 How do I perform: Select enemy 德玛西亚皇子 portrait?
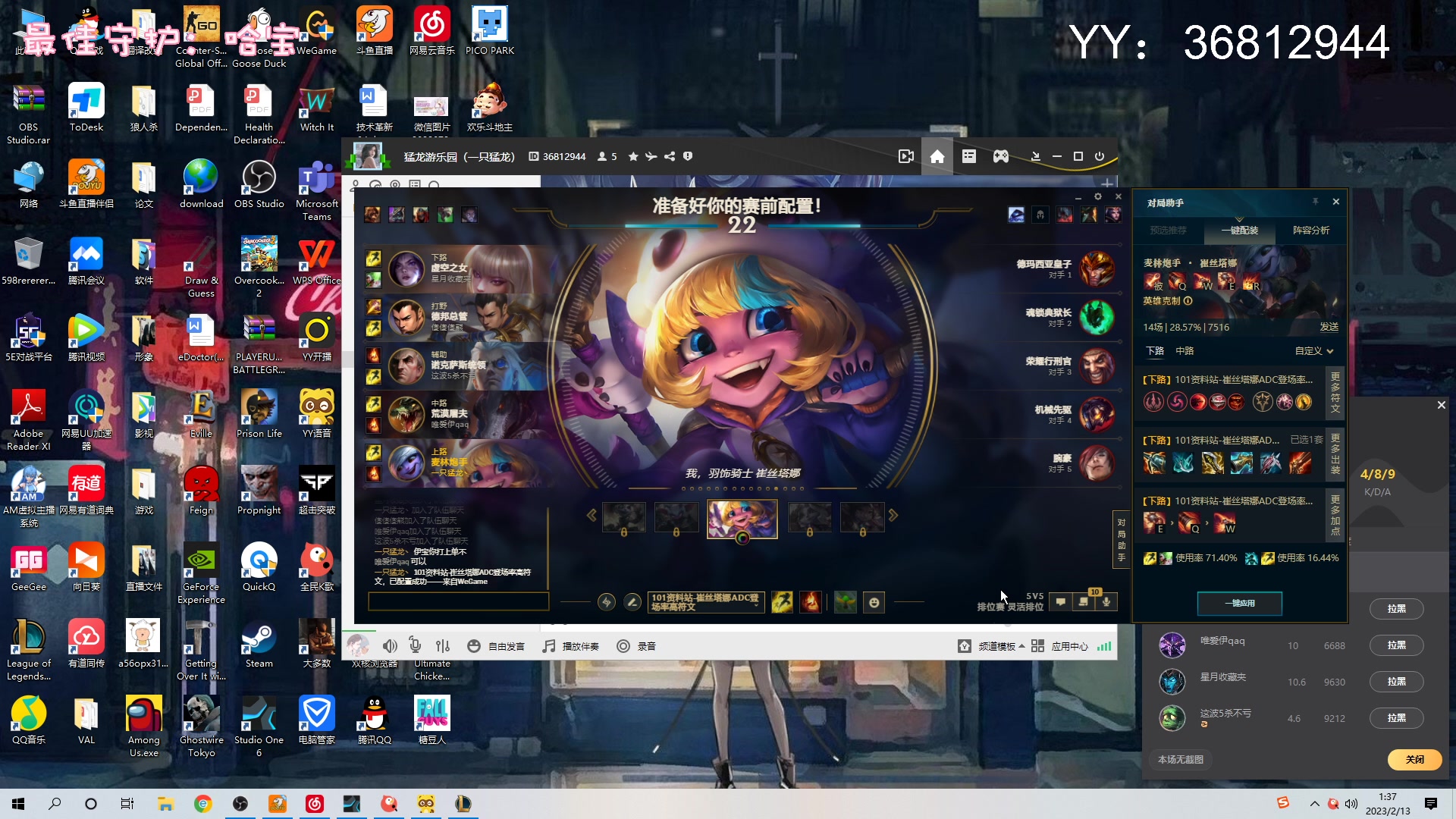pyautogui.click(x=1097, y=268)
